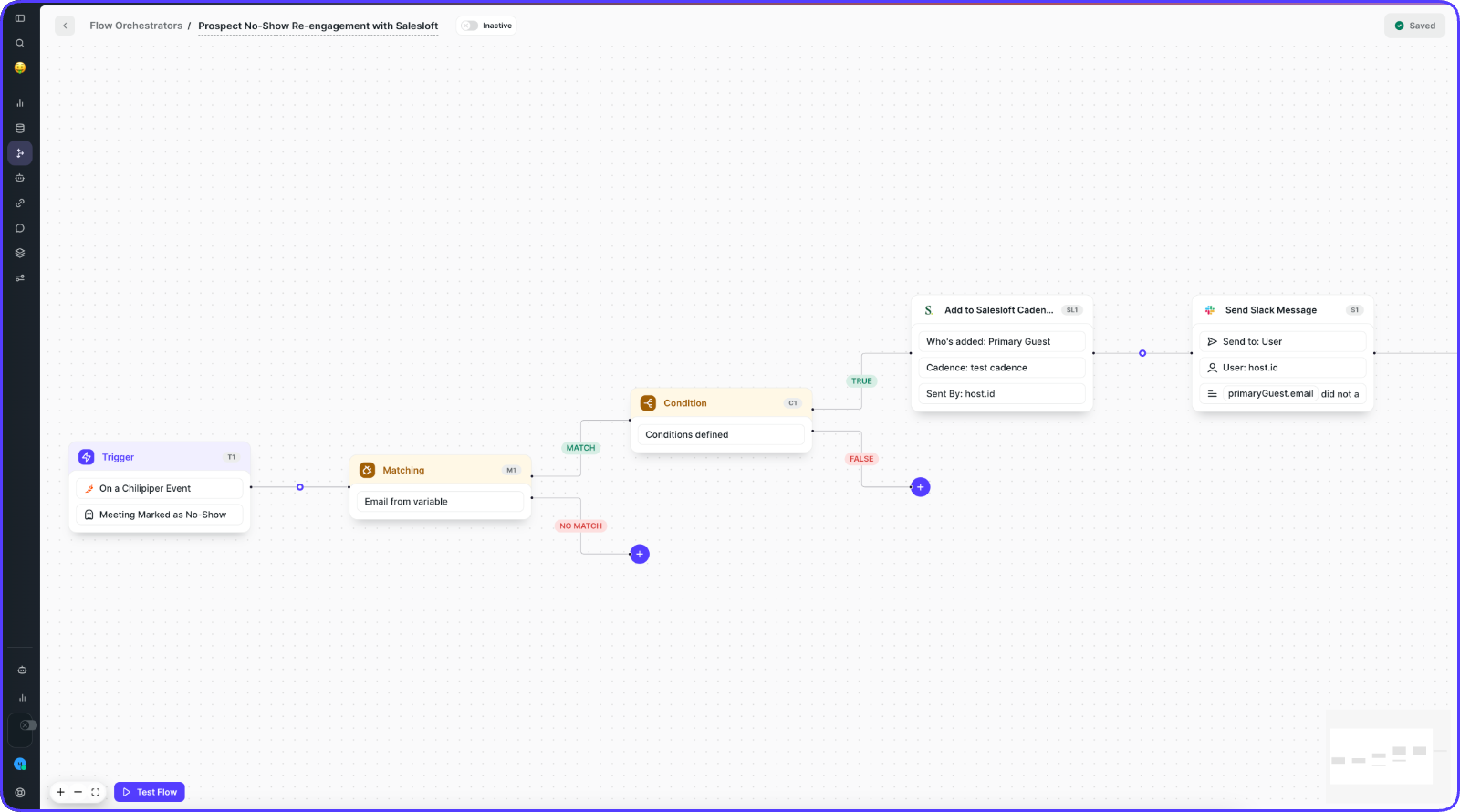Open 'Send to: User' row

pos(1283,342)
